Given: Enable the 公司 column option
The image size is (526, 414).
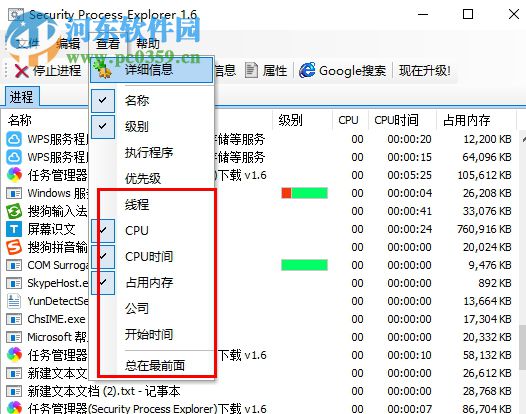Looking at the screenshot, I should (152, 309).
